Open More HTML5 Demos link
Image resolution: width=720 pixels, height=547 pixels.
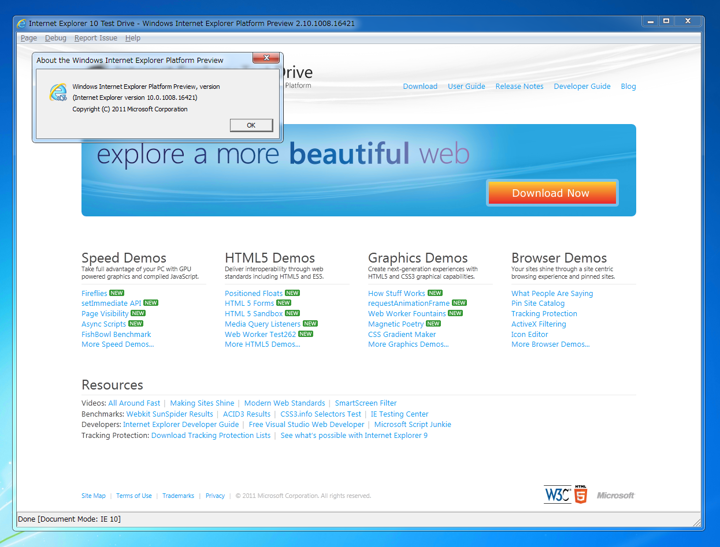tap(262, 344)
